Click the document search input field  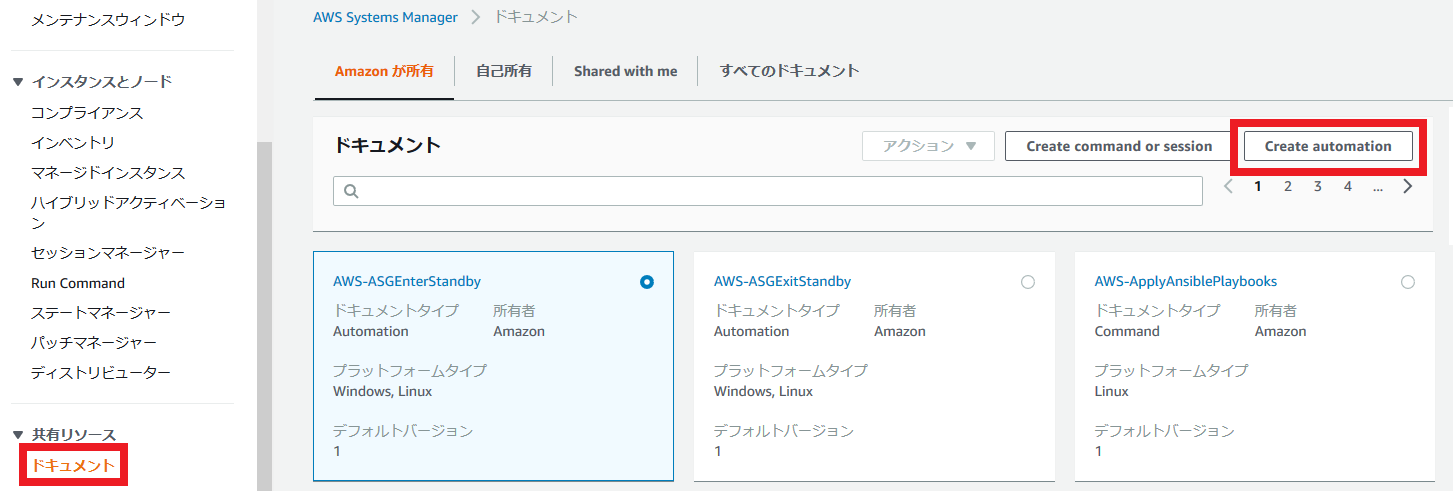768,191
